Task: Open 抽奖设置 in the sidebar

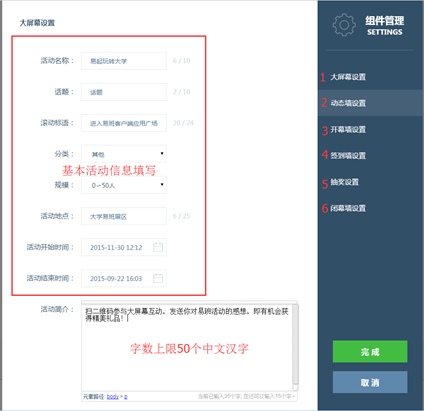Action: (370, 182)
